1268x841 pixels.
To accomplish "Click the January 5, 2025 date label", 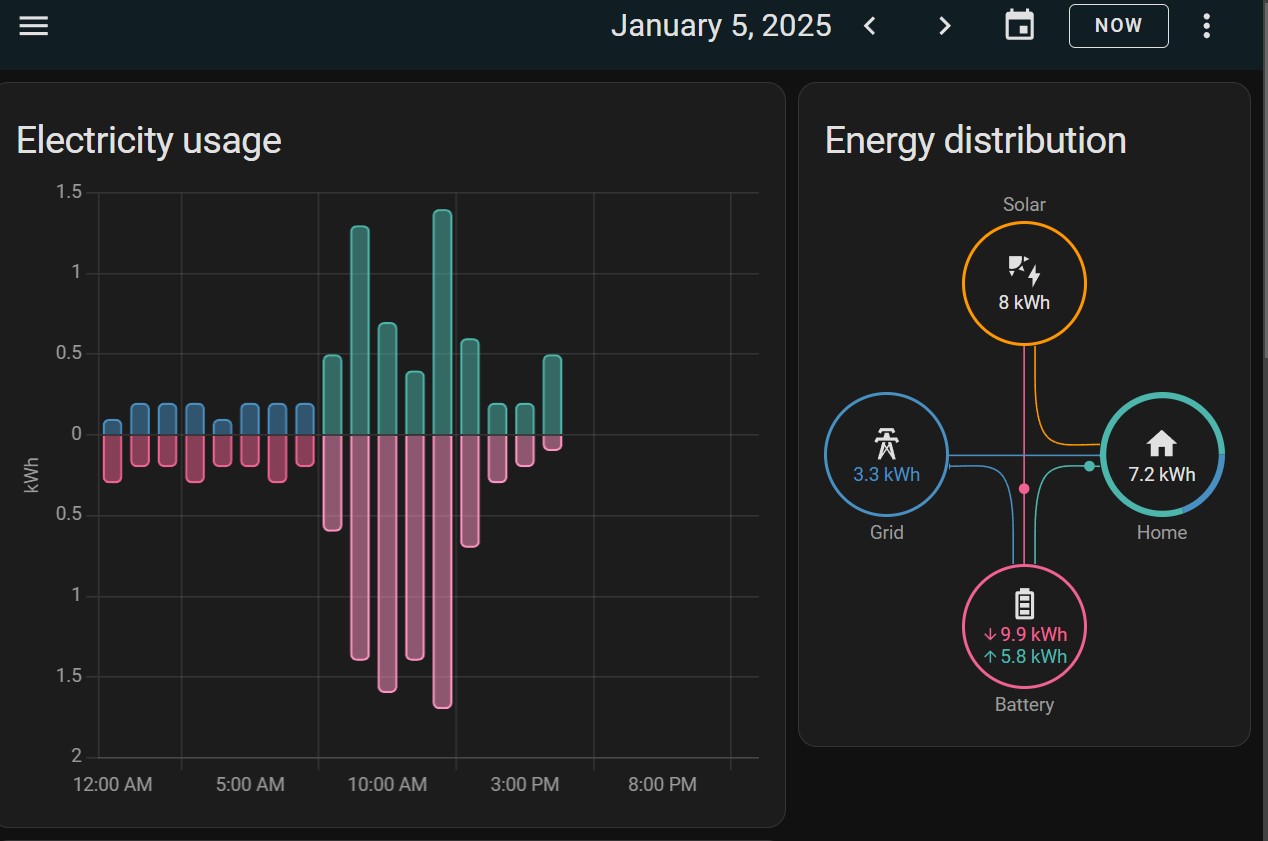I will click(x=721, y=26).
